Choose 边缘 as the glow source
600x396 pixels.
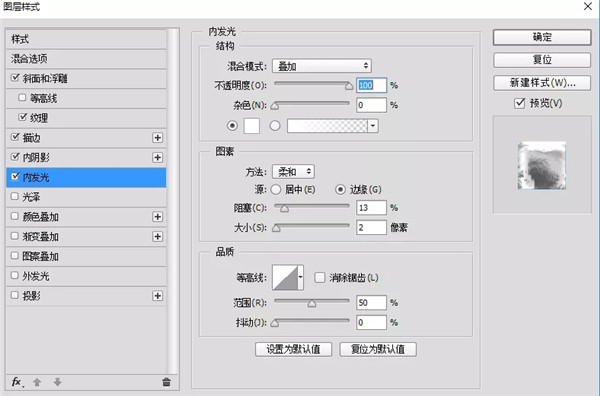pyautogui.click(x=340, y=189)
